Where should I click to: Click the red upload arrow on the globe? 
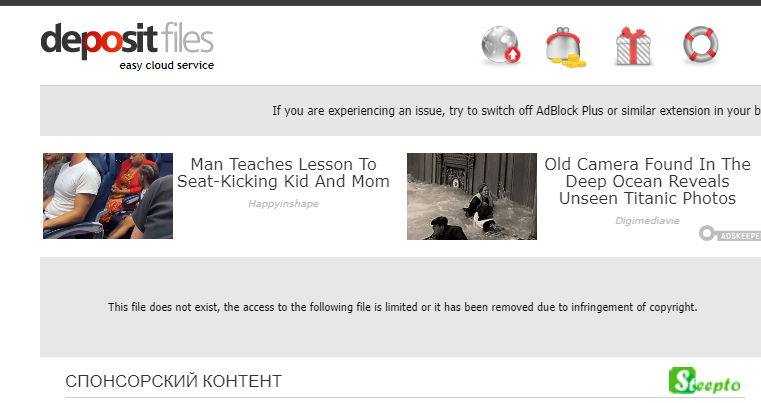[x=513, y=55]
